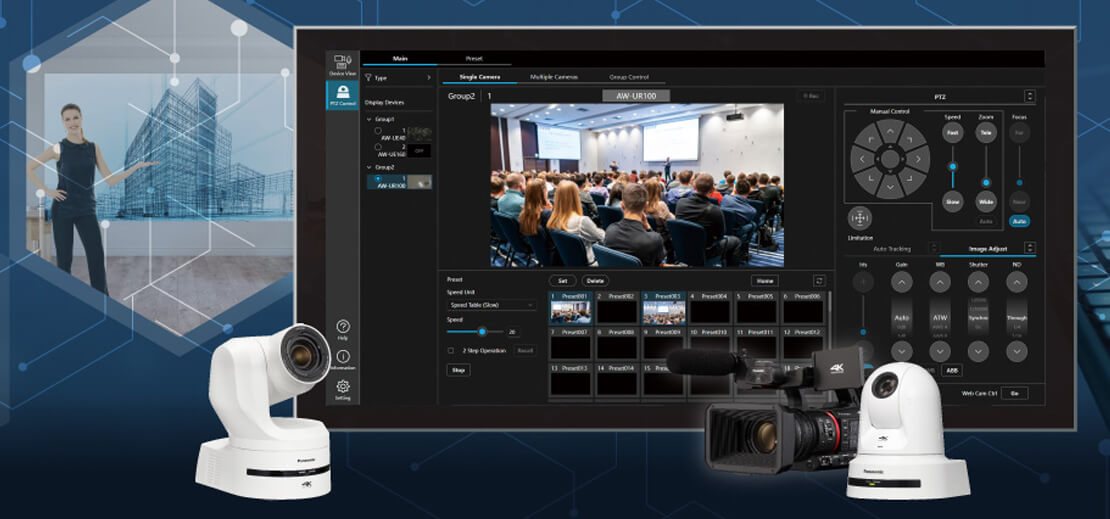
Task: Click the Zoom Tele button
Action: click(x=985, y=132)
